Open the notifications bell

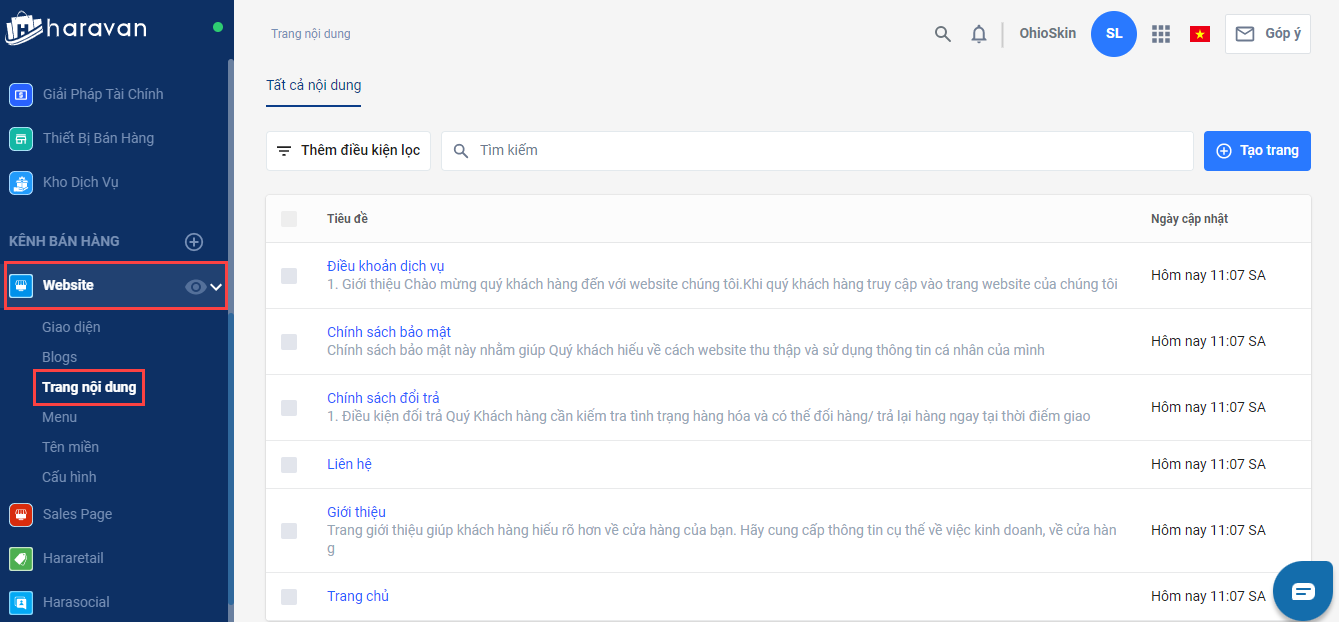coord(979,34)
